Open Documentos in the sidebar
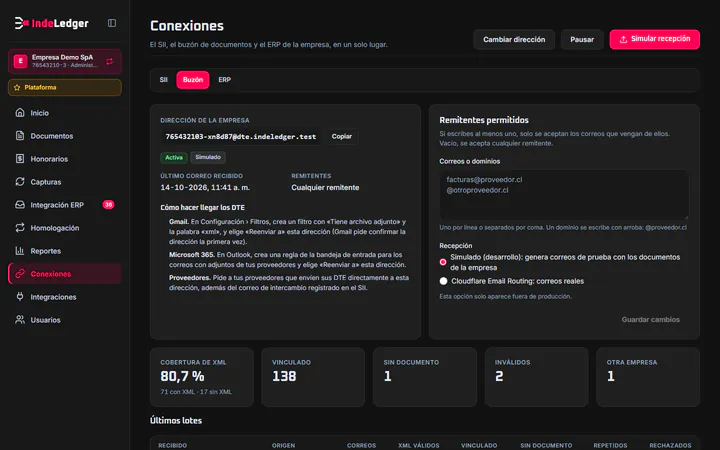The width and height of the screenshot is (720, 450). click(65, 135)
